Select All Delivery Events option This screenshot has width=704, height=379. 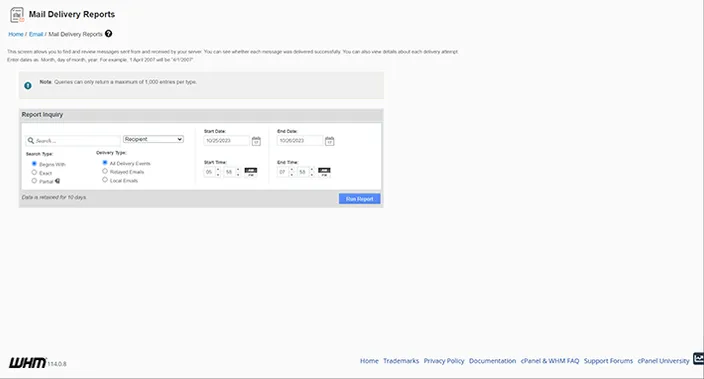click(105, 163)
